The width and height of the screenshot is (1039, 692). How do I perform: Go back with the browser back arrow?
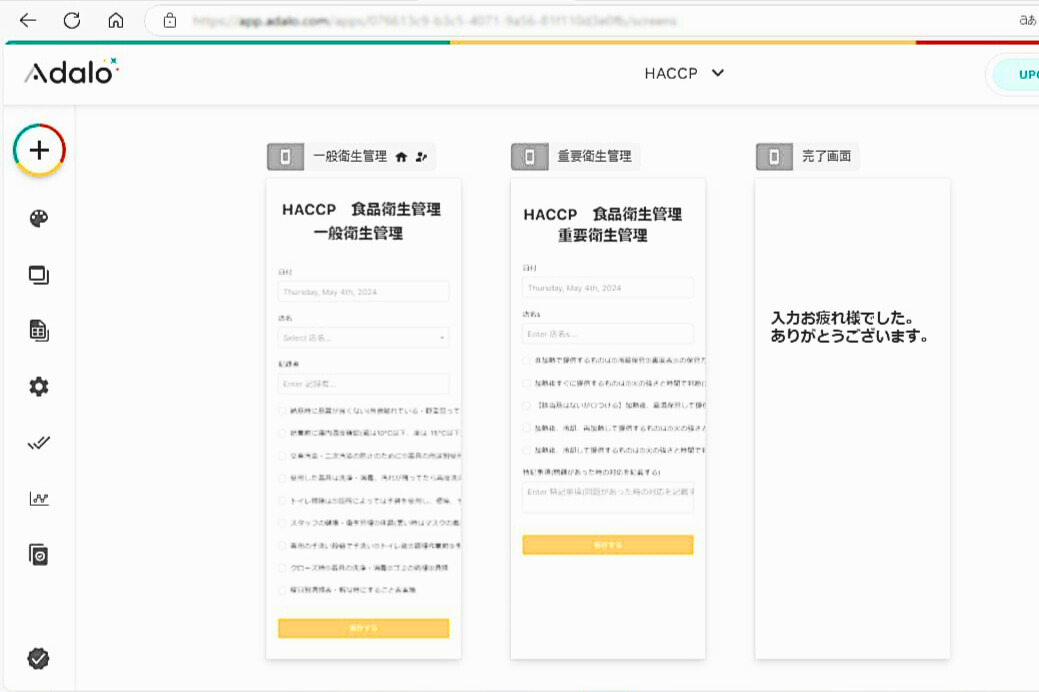[x=28, y=21]
